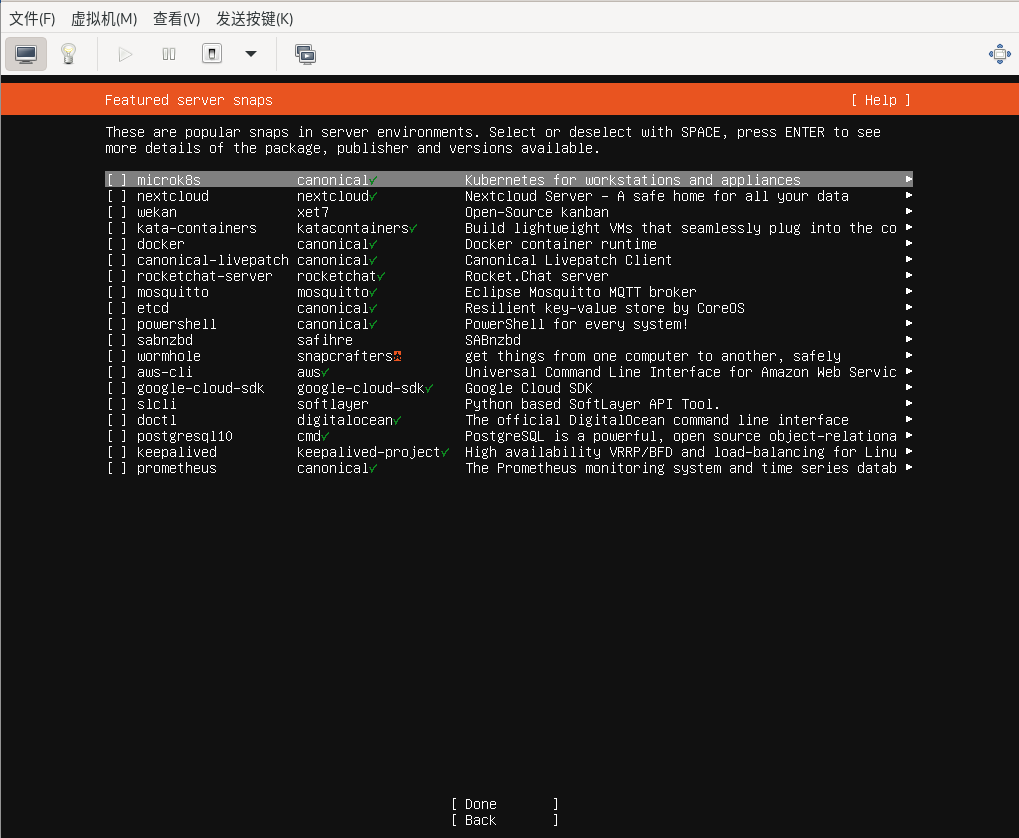Toggle the microk8s snap checkbox
Image resolution: width=1019 pixels, height=838 pixels.
tap(117, 180)
